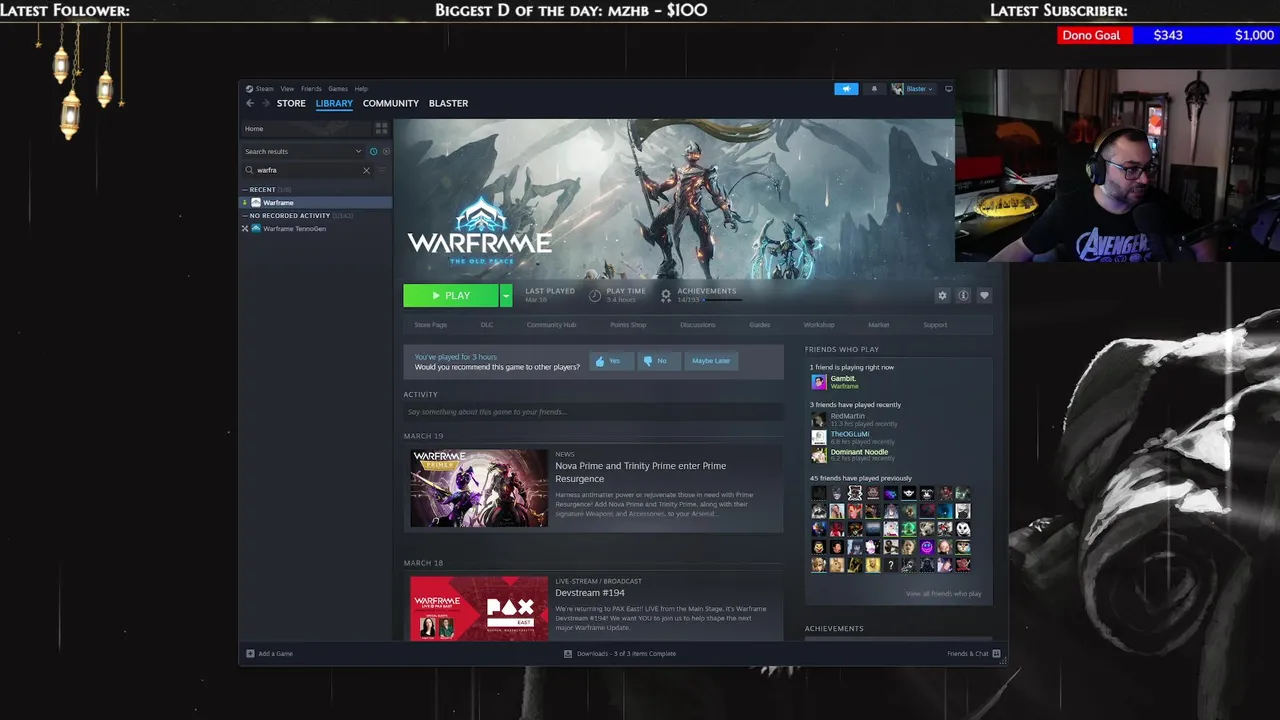The image size is (1280, 720).
Task: Click the Maybe Later button
Action: click(711, 361)
